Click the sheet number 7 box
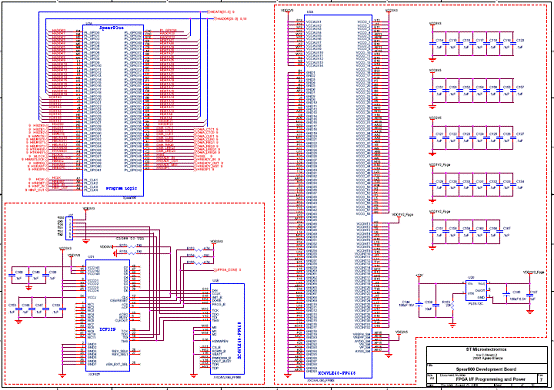Screen dimensions: 554x390 [542, 379]
